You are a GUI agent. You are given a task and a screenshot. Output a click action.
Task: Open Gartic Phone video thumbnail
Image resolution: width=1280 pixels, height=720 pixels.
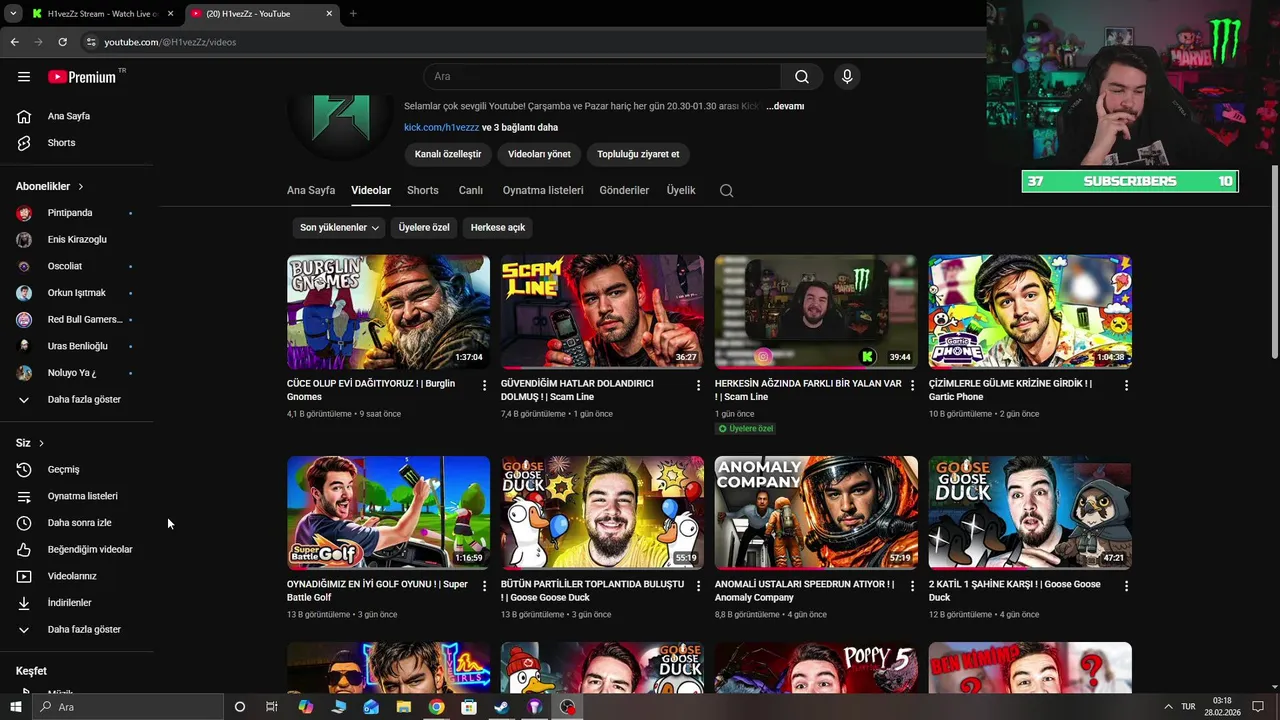[x=1030, y=312]
